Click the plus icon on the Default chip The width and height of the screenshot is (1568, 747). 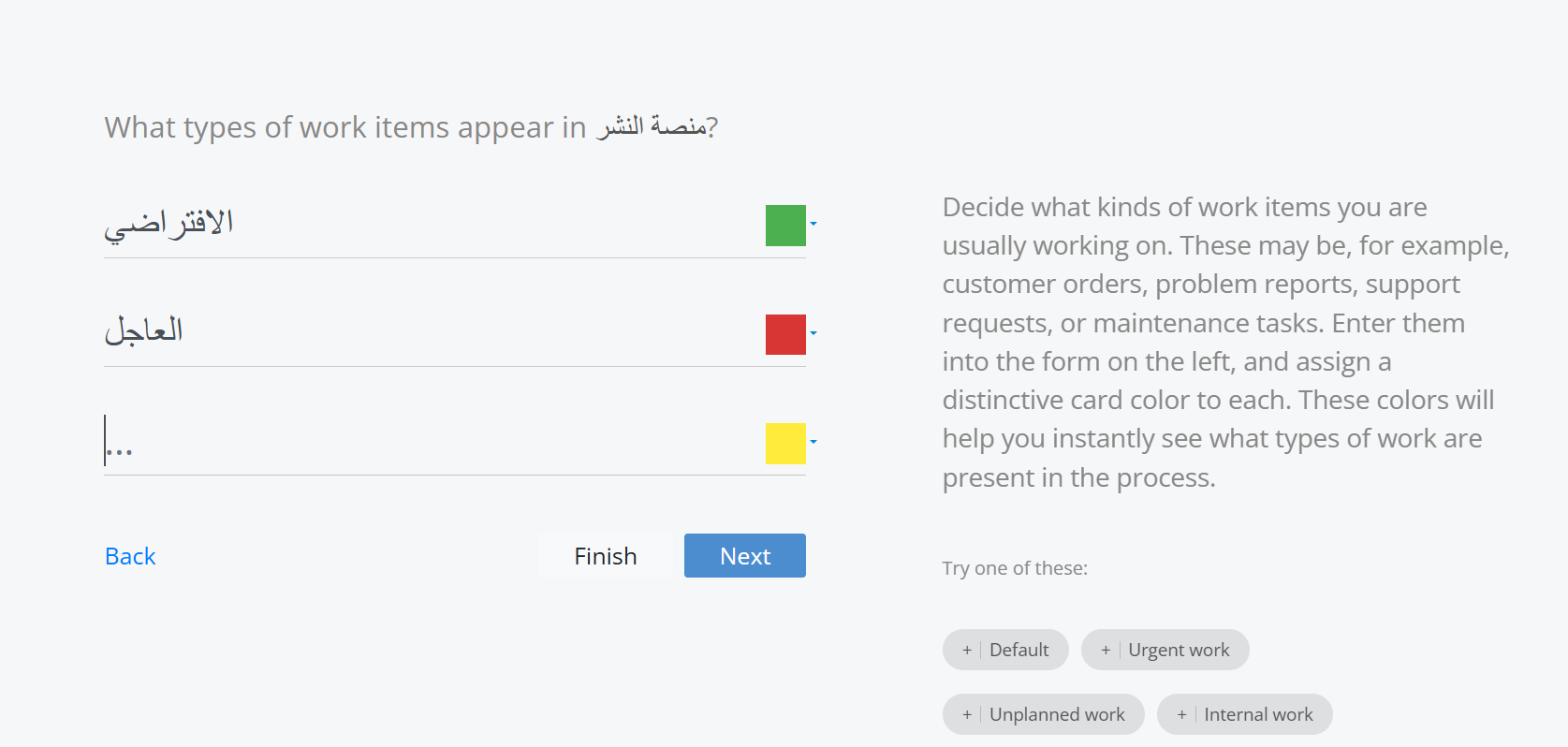(x=967, y=650)
